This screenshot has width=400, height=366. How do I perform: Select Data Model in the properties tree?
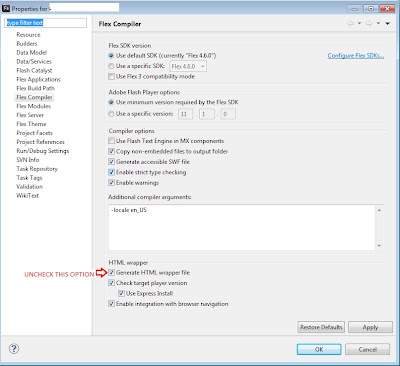pyautogui.click(x=32, y=53)
